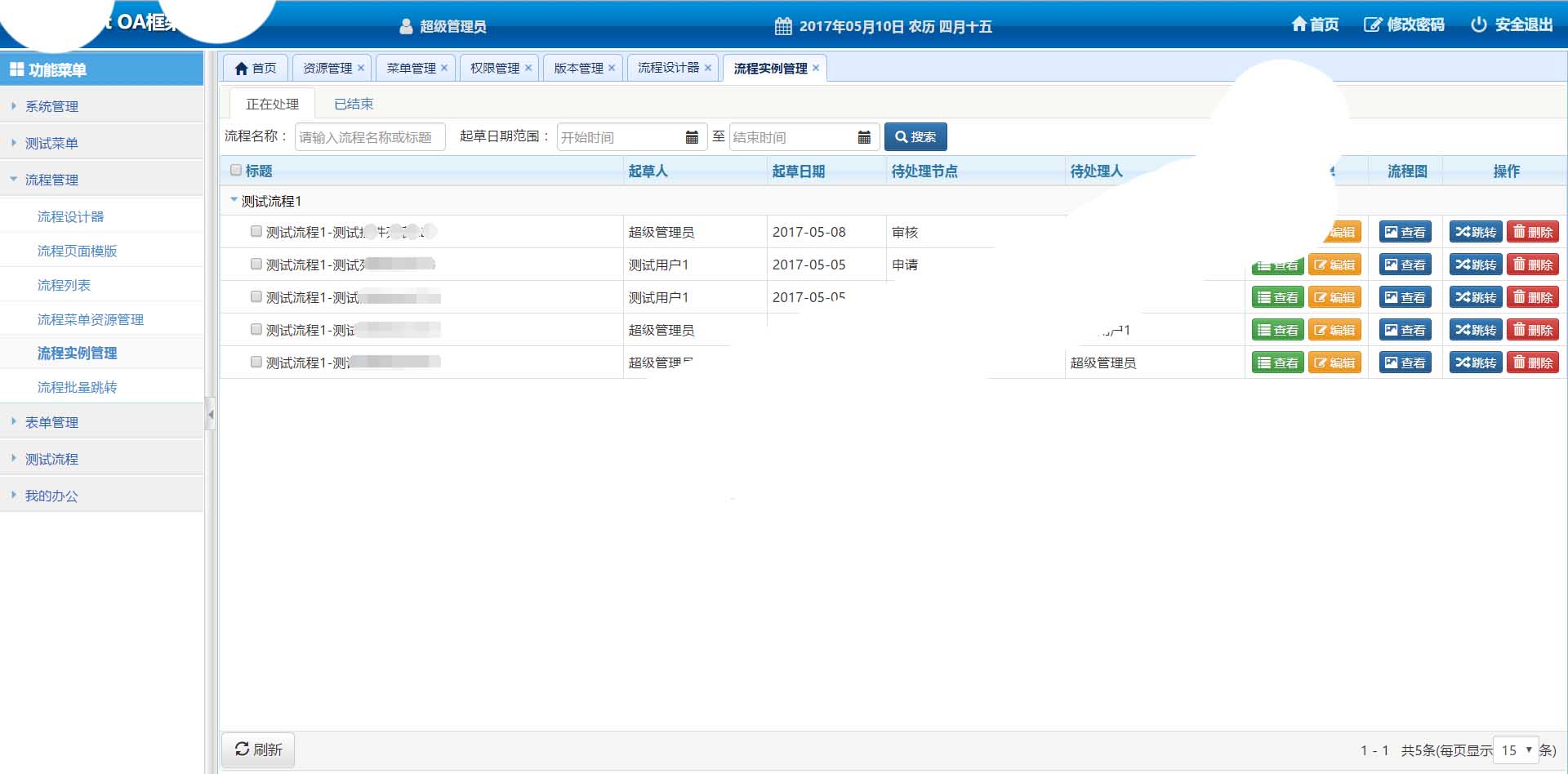Check the first 测试流程1 row checkbox
Screen dimensions: 1568x774
(x=256, y=232)
